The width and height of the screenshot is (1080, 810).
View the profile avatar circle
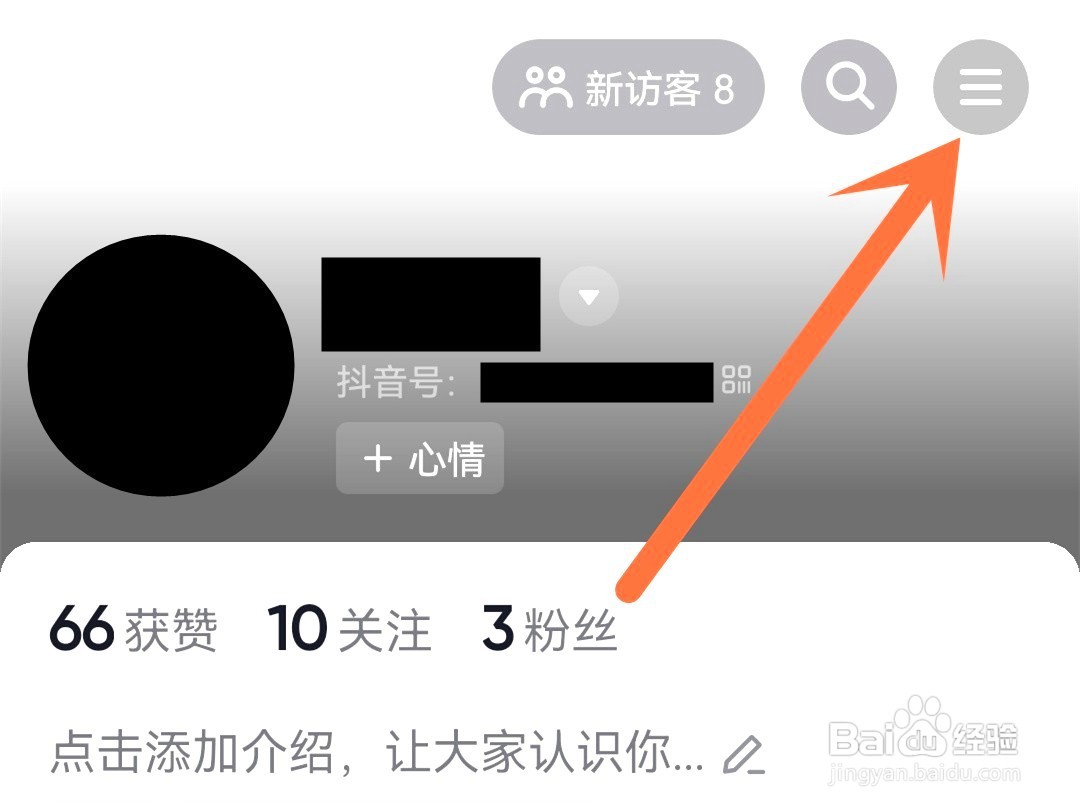(x=161, y=366)
